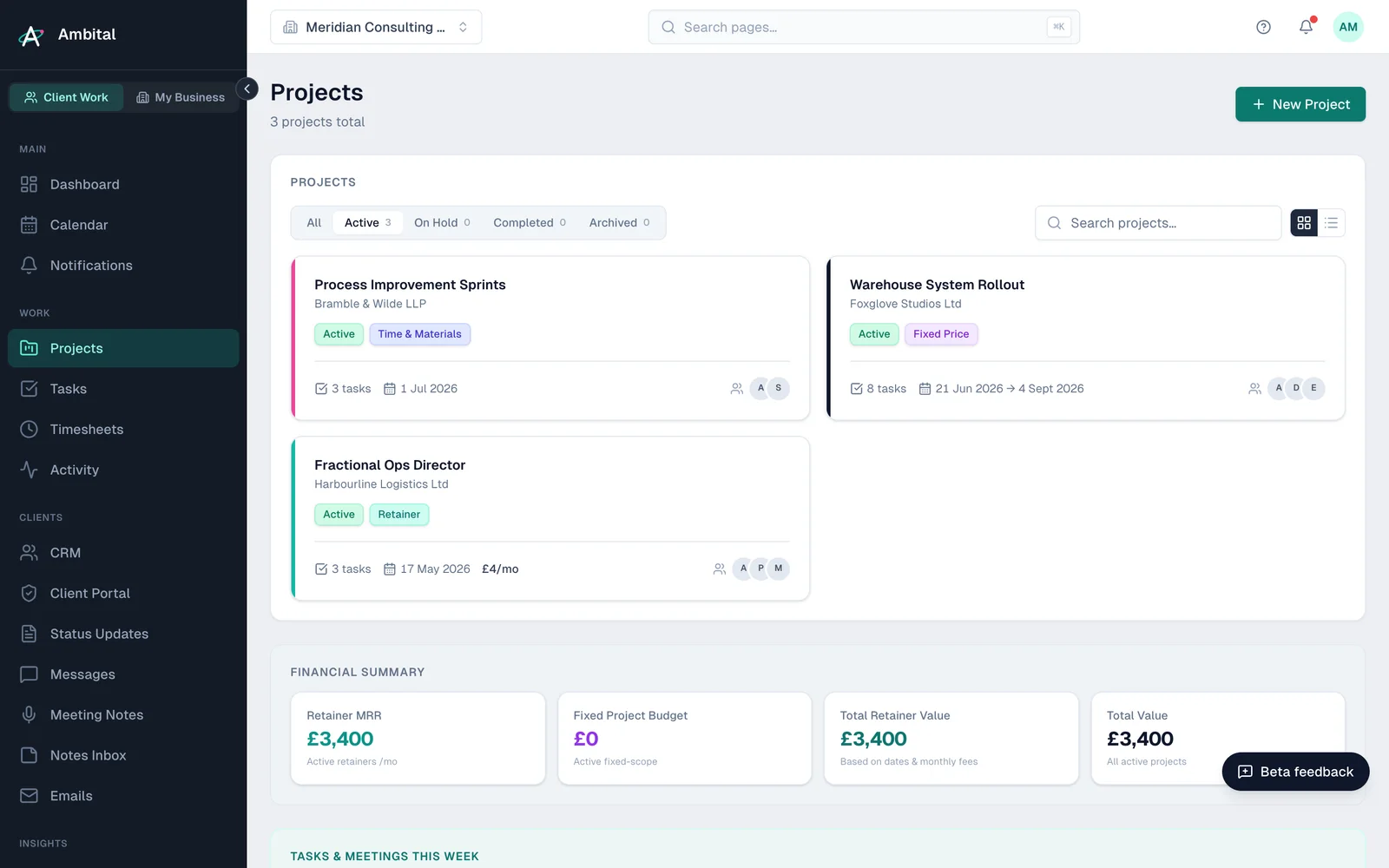Open Notes Inbox
This screenshot has width=1389, height=868.
[x=123, y=755]
